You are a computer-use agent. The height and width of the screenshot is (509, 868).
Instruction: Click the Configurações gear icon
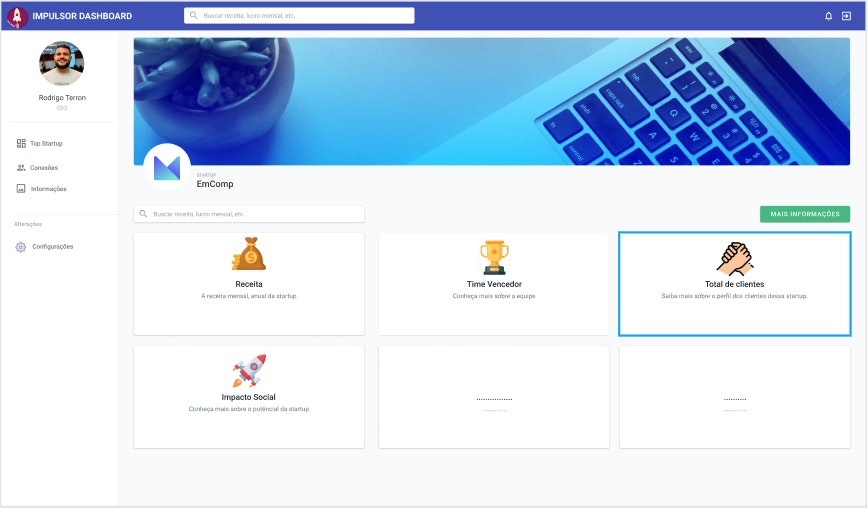pos(20,247)
